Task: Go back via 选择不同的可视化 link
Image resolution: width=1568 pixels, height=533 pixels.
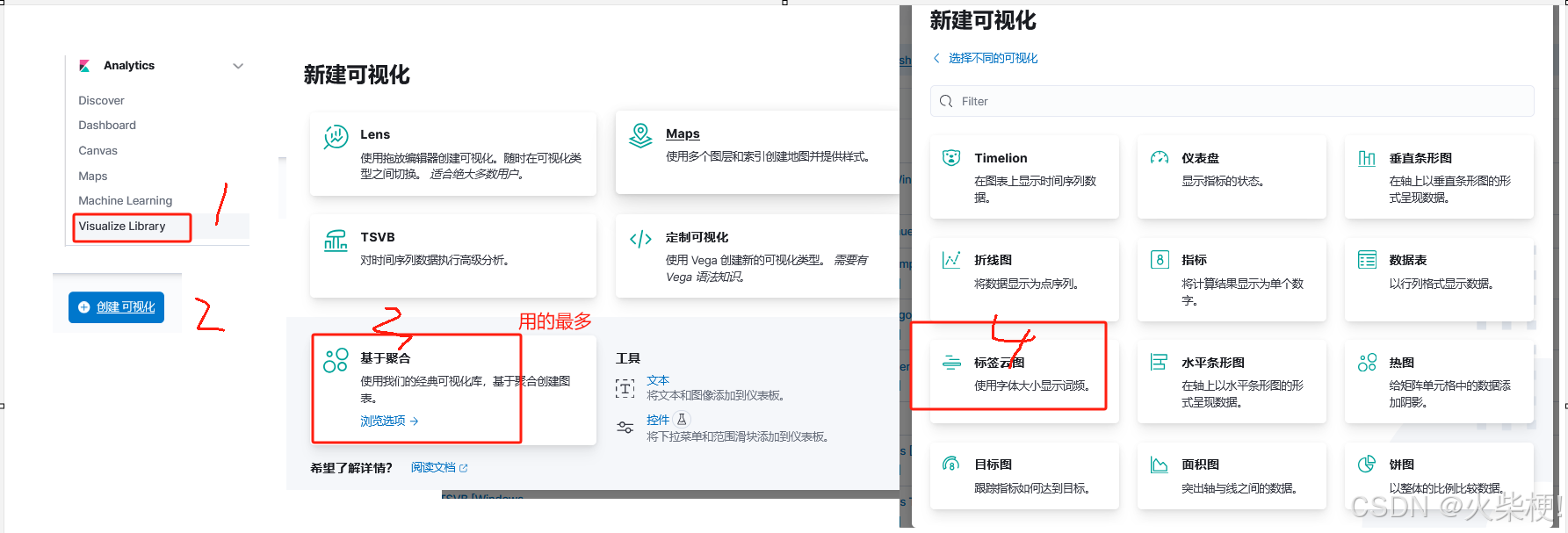Action: [x=993, y=58]
